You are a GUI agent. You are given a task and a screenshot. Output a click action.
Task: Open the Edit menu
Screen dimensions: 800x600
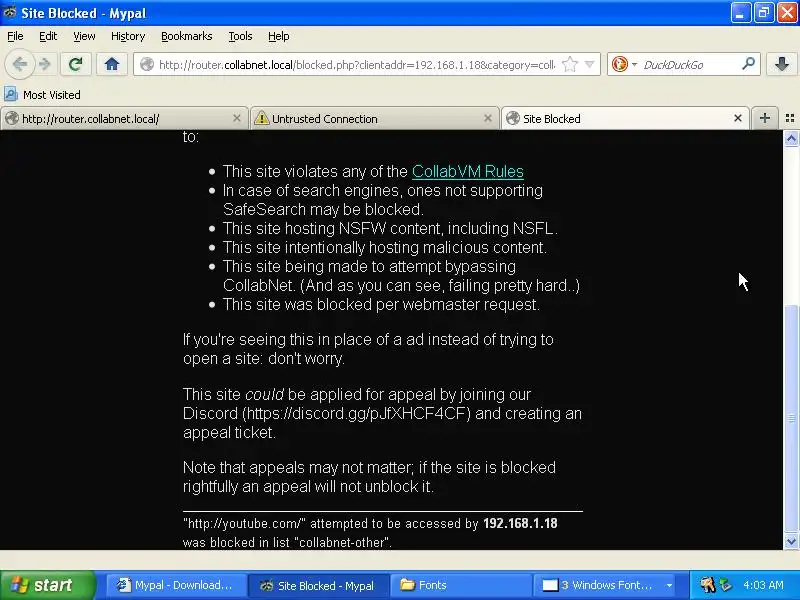48,36
